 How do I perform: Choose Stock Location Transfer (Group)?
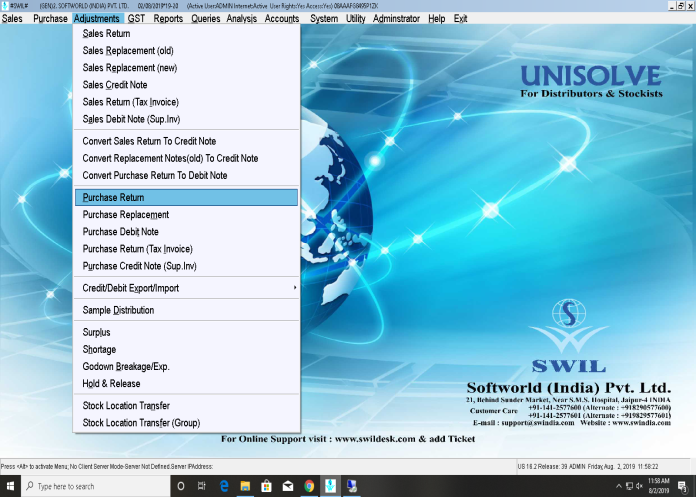(x=186, y=423)
